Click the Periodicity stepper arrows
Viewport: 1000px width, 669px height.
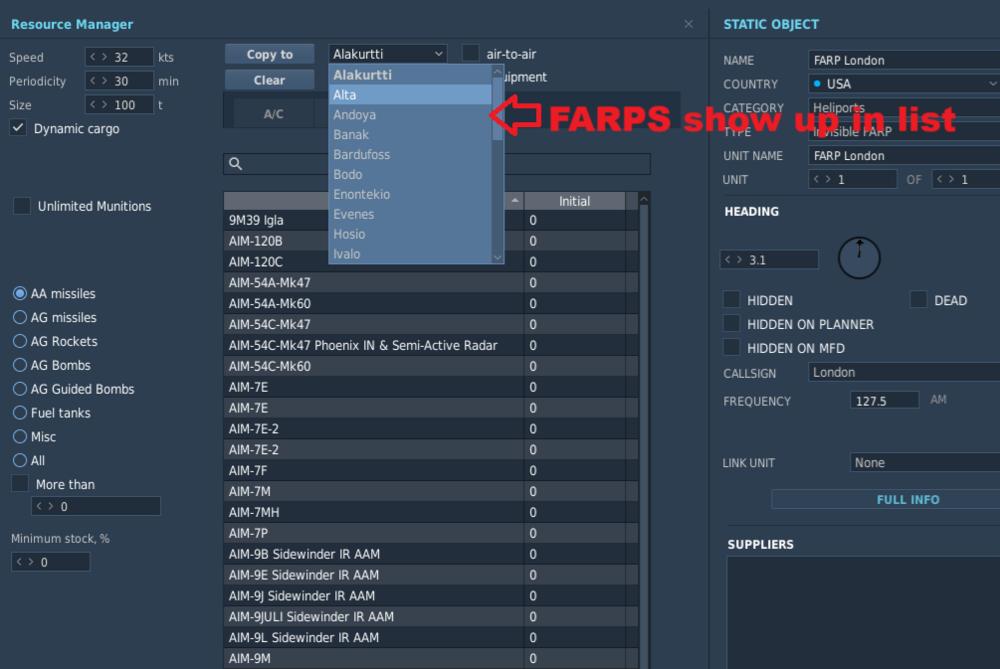click(x=98, y=81)
